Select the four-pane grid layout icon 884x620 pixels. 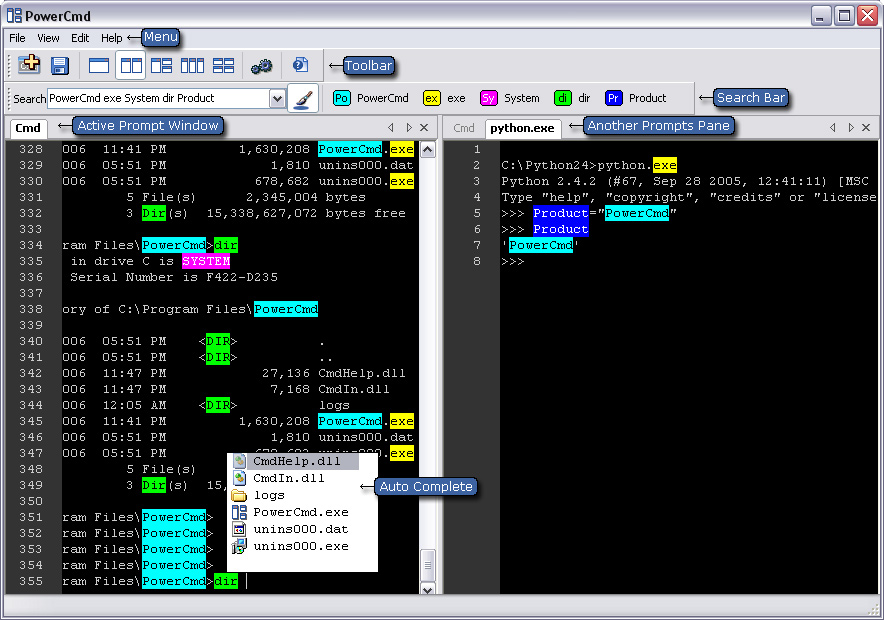click(223, 65)
